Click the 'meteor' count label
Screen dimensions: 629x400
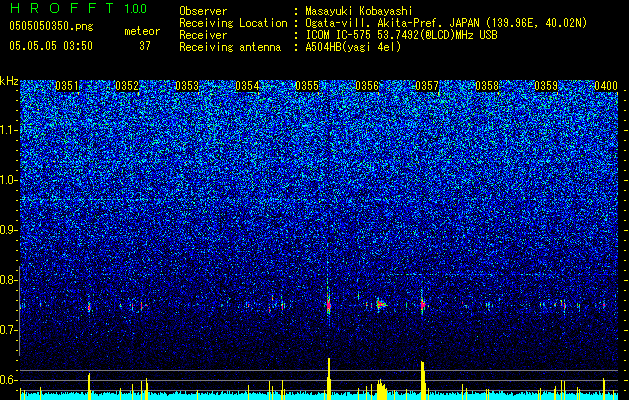tap(142, 31)
